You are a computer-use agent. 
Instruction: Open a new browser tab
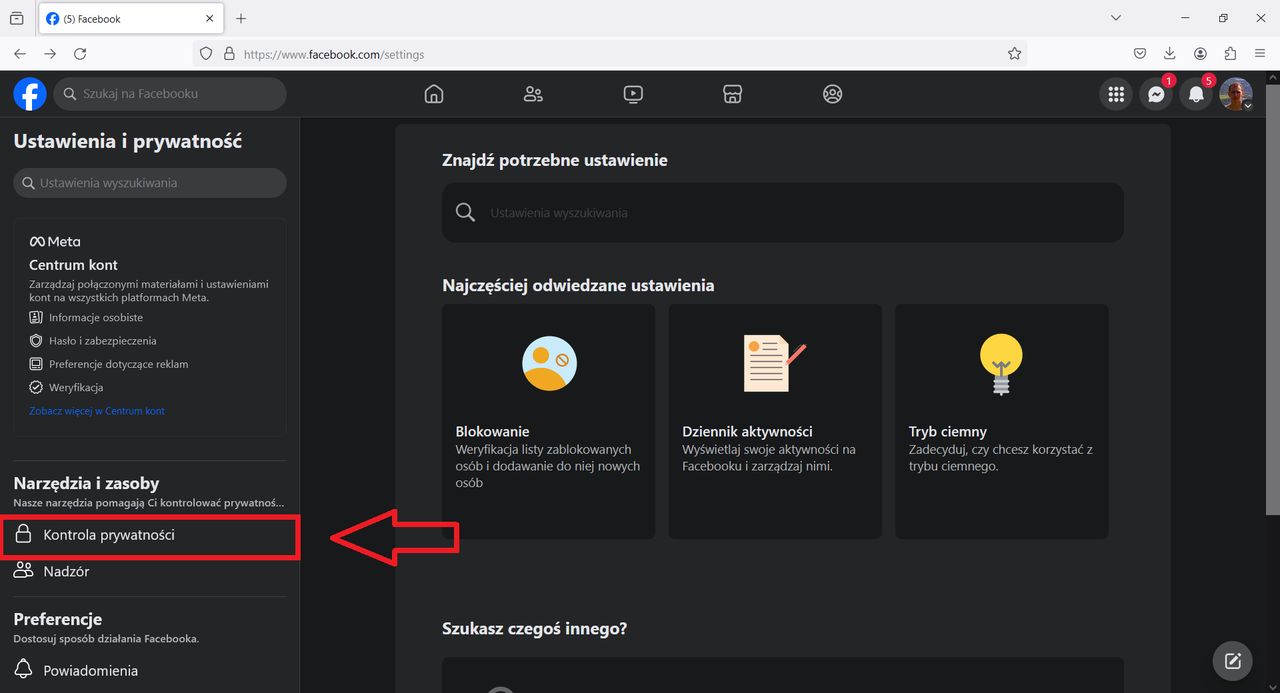[x=241, y=18]
